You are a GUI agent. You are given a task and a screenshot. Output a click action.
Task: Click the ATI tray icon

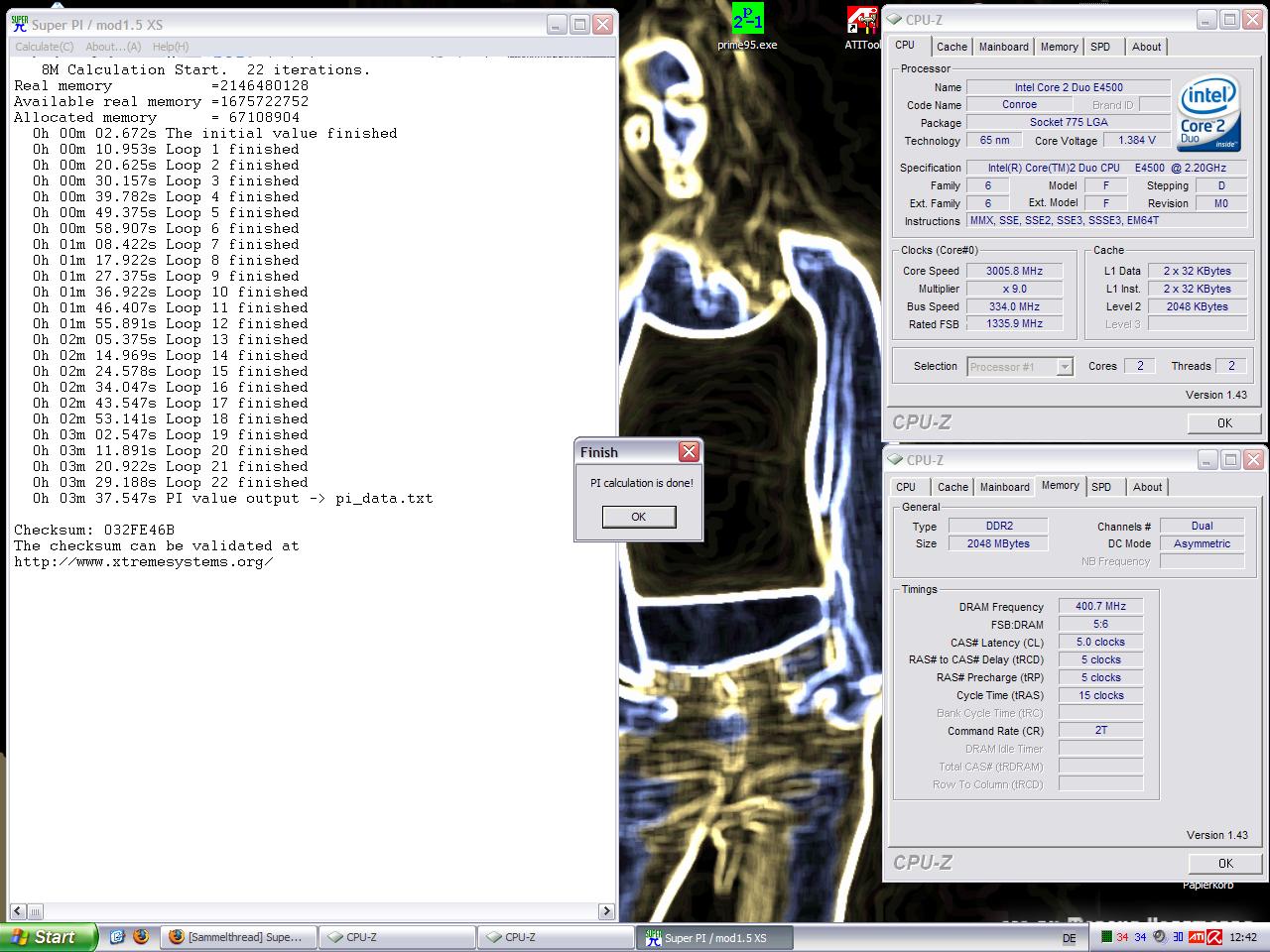1196,937
